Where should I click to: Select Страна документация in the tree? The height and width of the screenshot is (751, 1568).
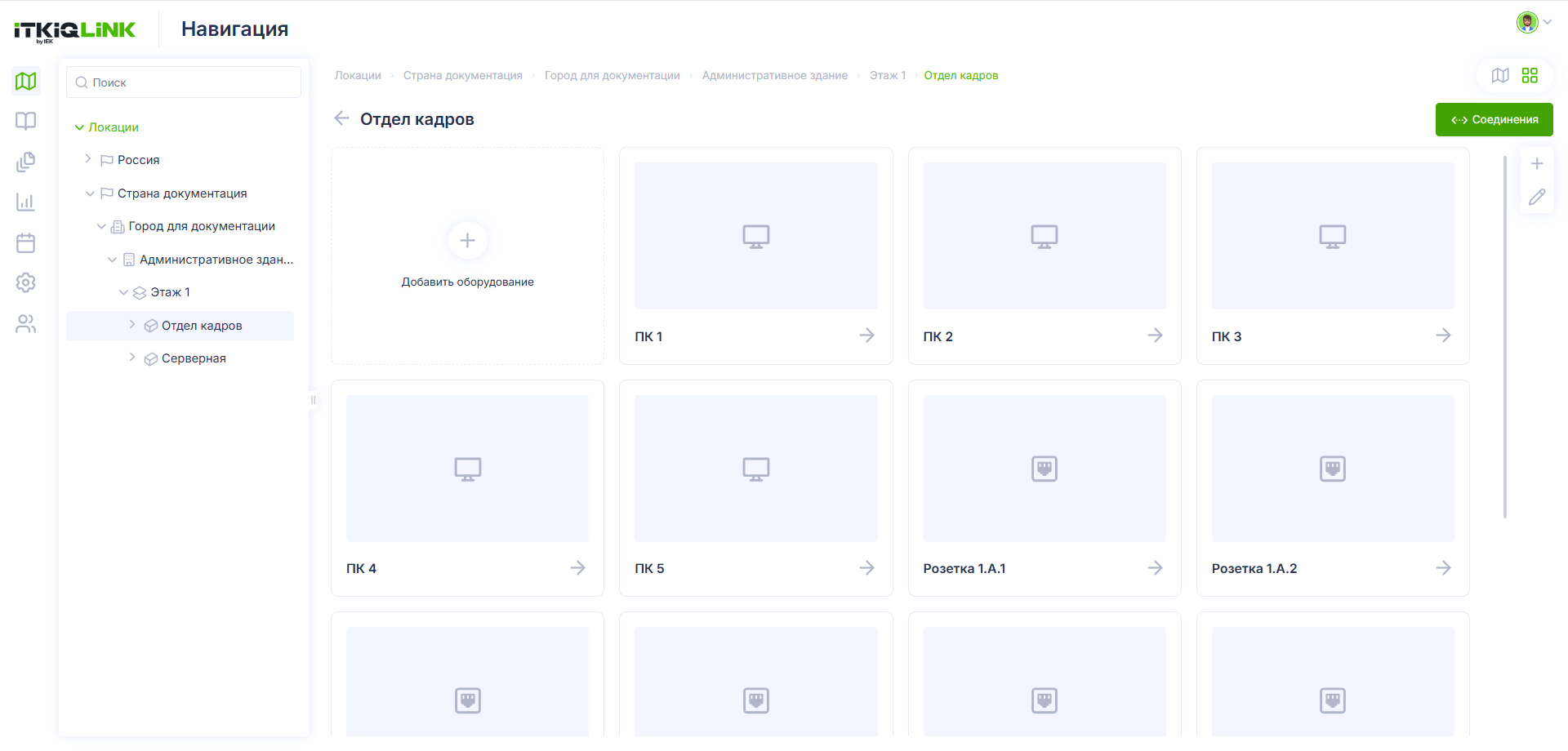182,193
